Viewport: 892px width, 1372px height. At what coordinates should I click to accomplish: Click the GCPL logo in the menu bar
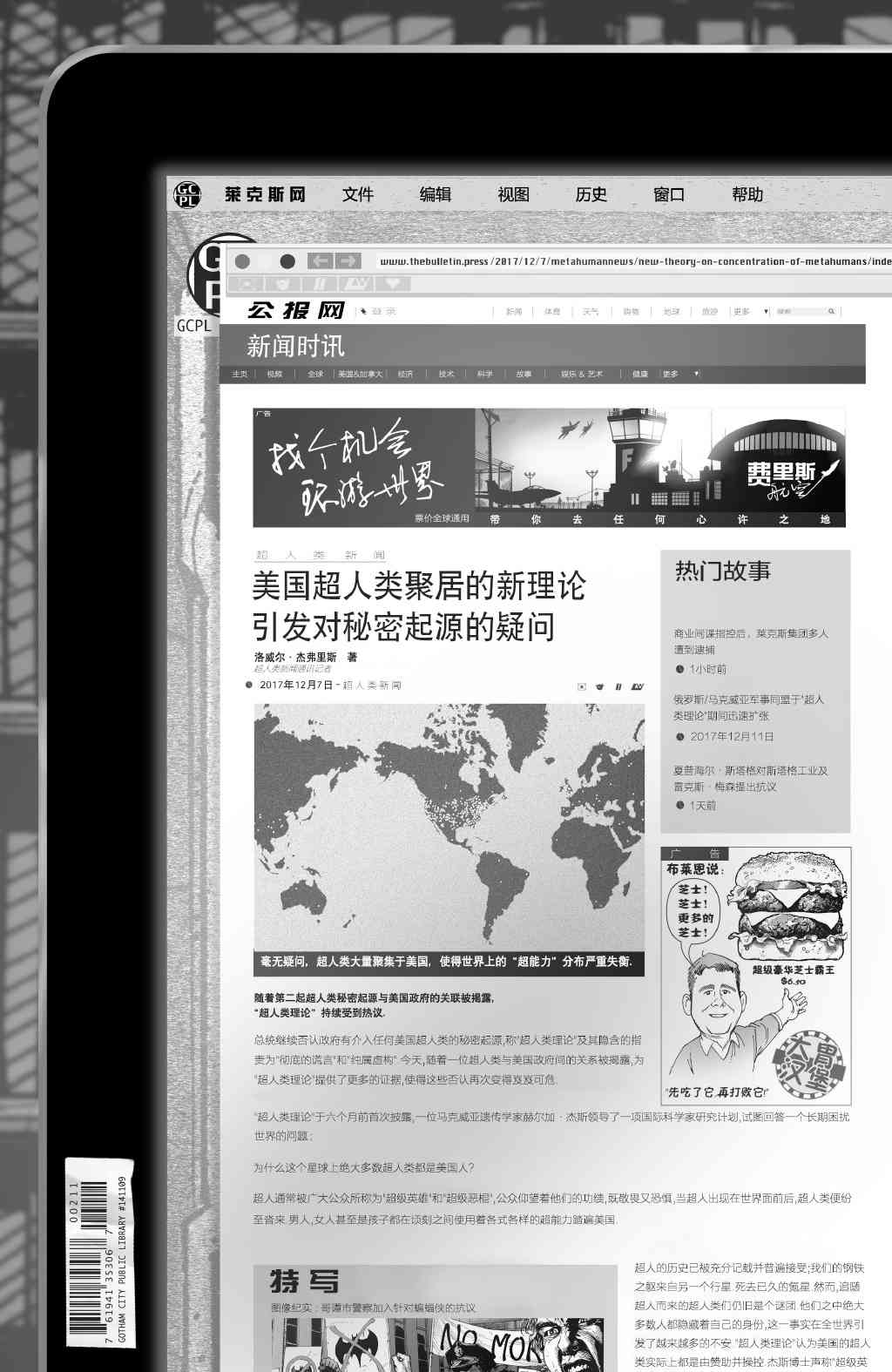tap(187, 194)
